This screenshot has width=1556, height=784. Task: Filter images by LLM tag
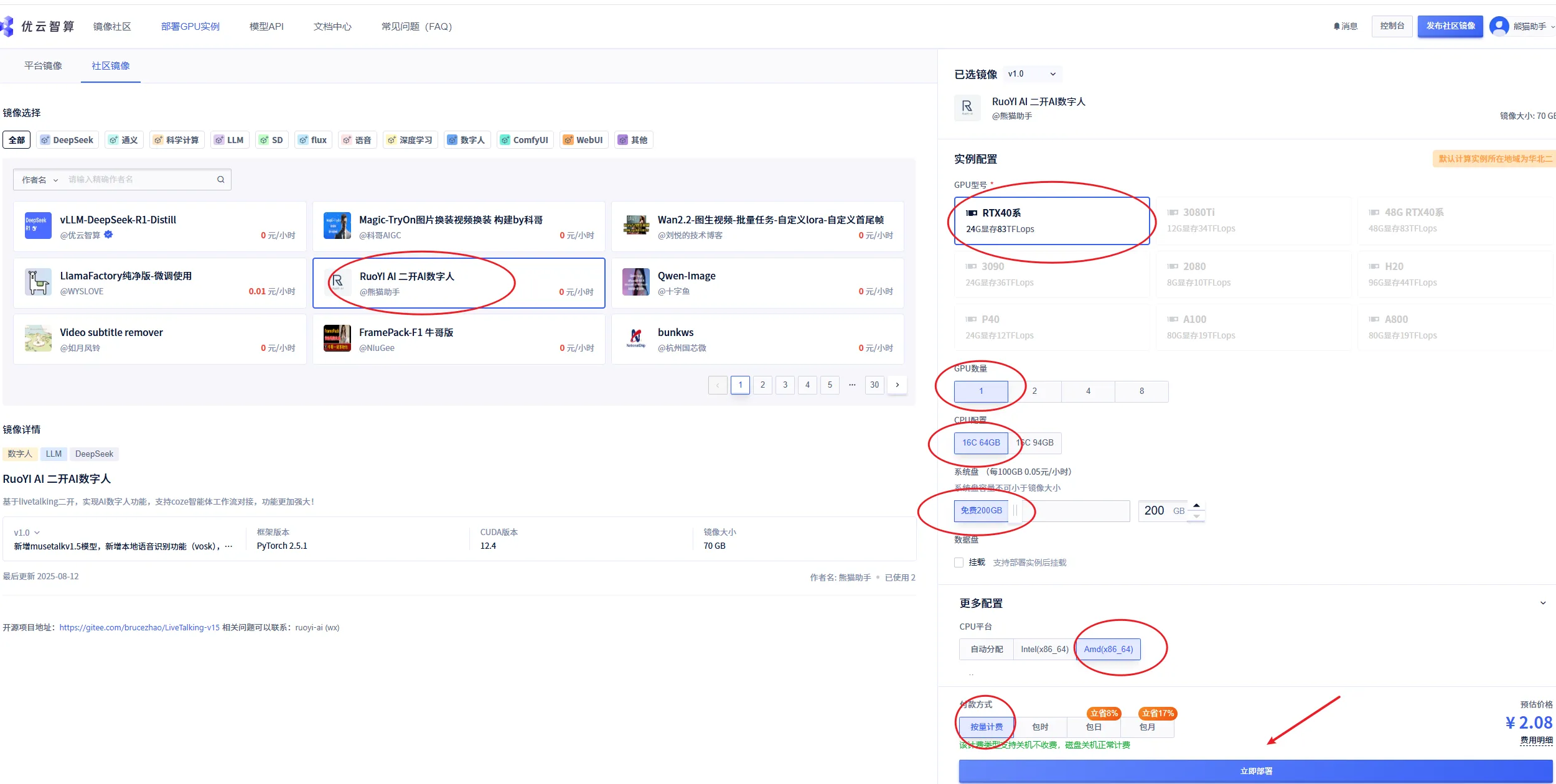(230, 140)
